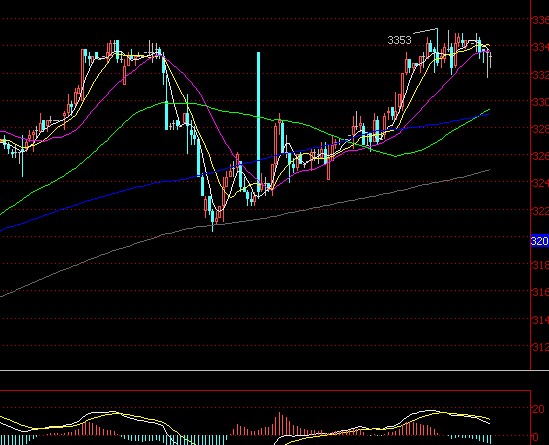Click the 332 price axis label
Viewport: 549px width, 445px height.
[x=540, y=75]
